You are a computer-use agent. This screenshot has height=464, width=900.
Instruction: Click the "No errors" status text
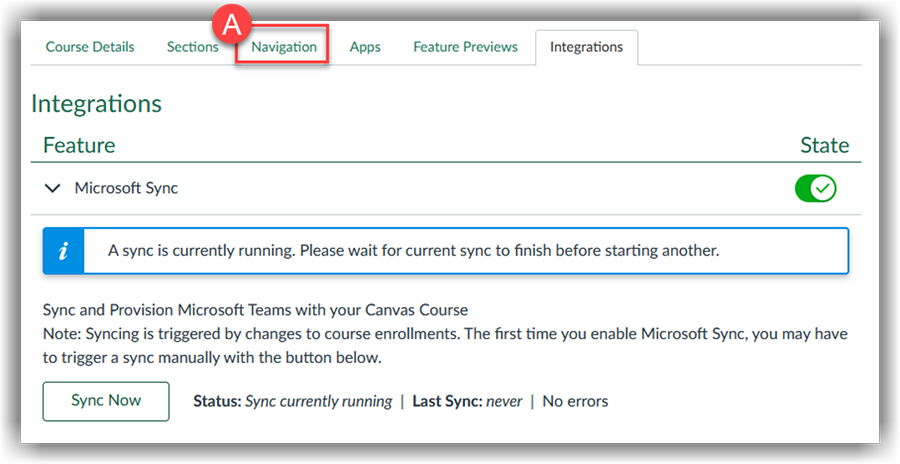[x=575, y=401]
